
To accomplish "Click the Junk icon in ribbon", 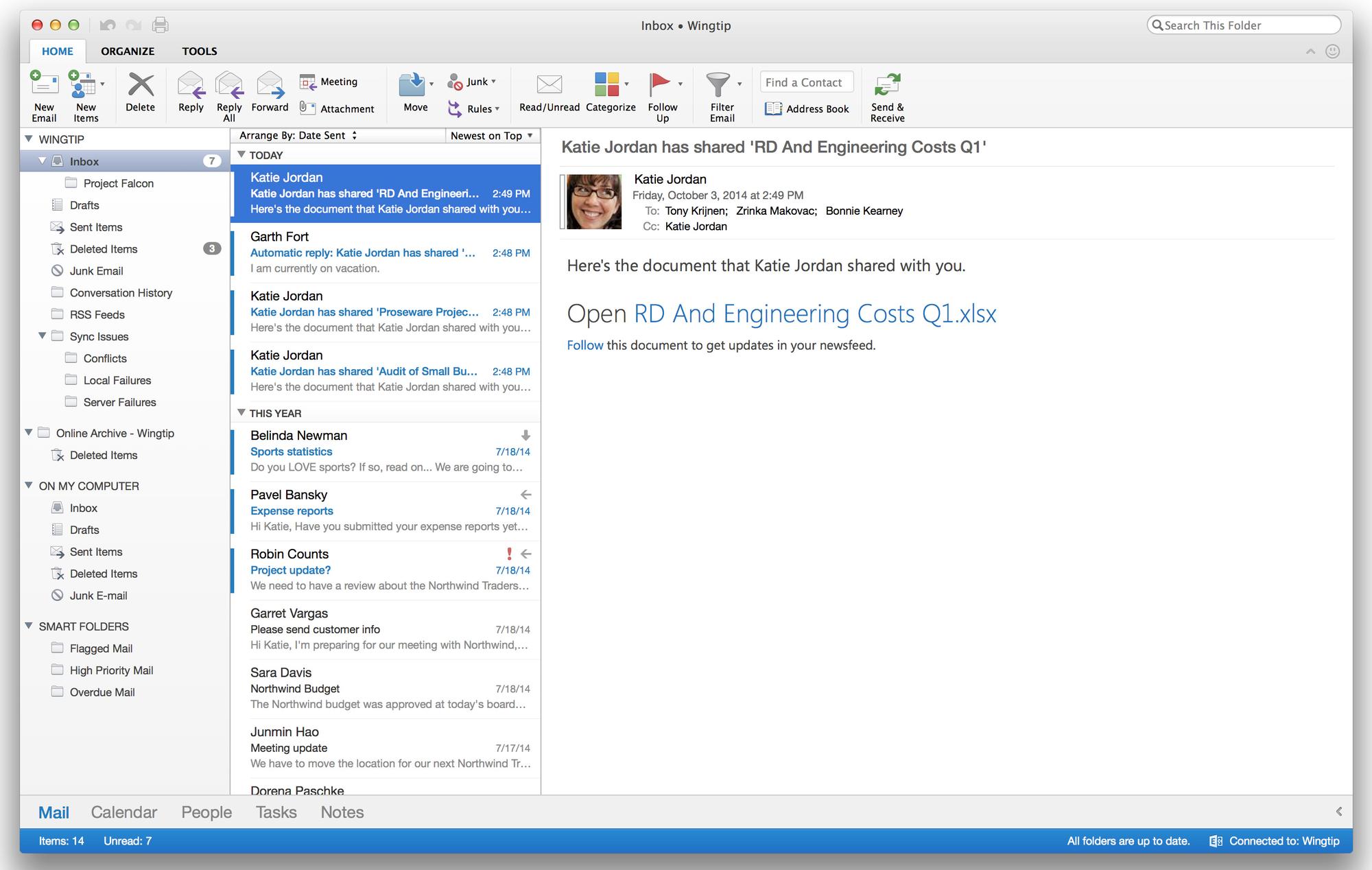I will pos(455,82).
